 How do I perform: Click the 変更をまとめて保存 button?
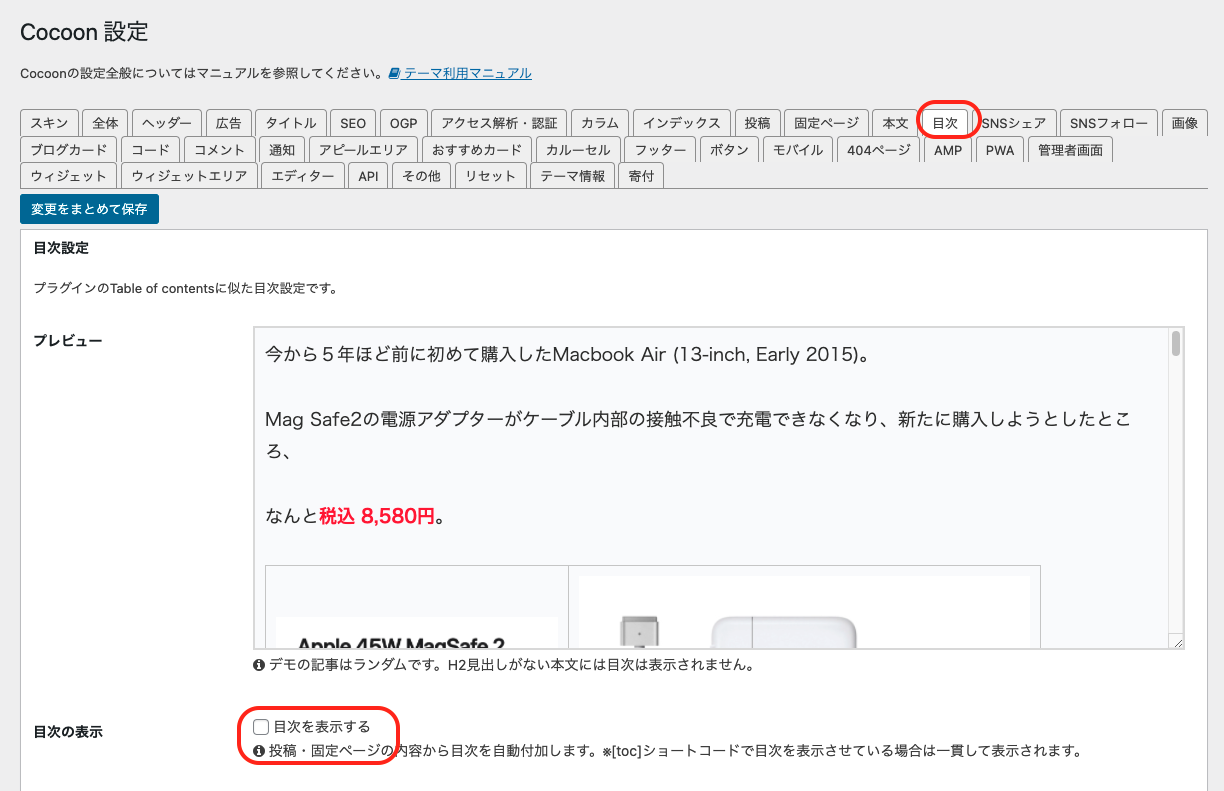click(89, 209)
